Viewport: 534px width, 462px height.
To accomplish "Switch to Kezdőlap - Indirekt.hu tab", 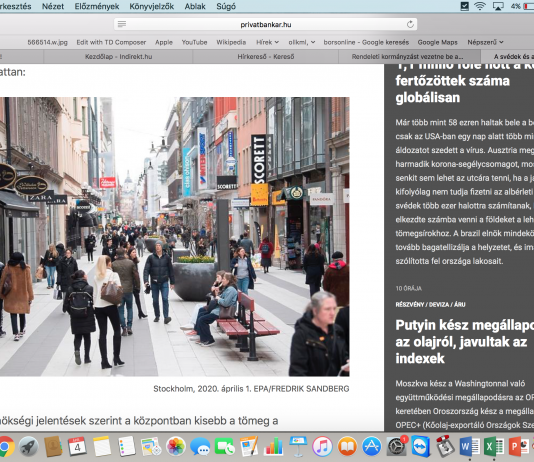I will coord(118,57).
